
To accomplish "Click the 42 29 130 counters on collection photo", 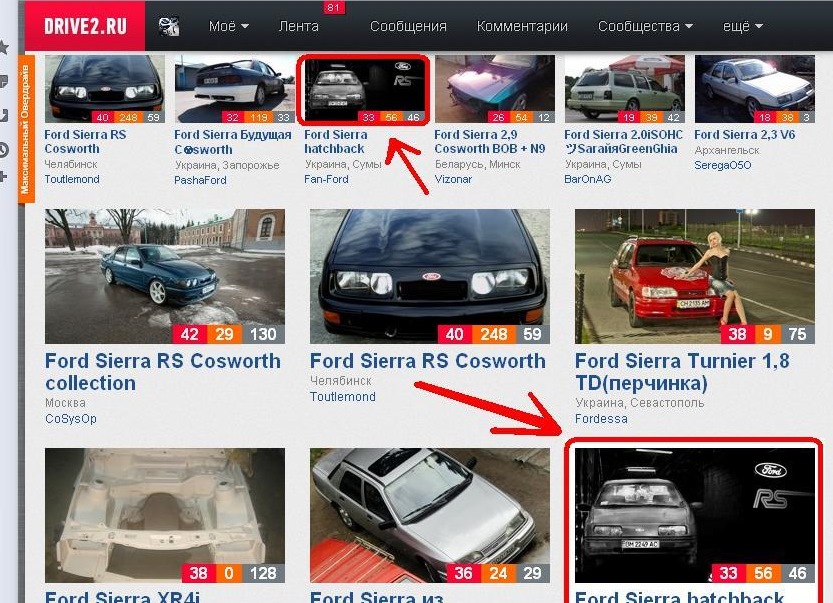I will click(x=229, y=334).
